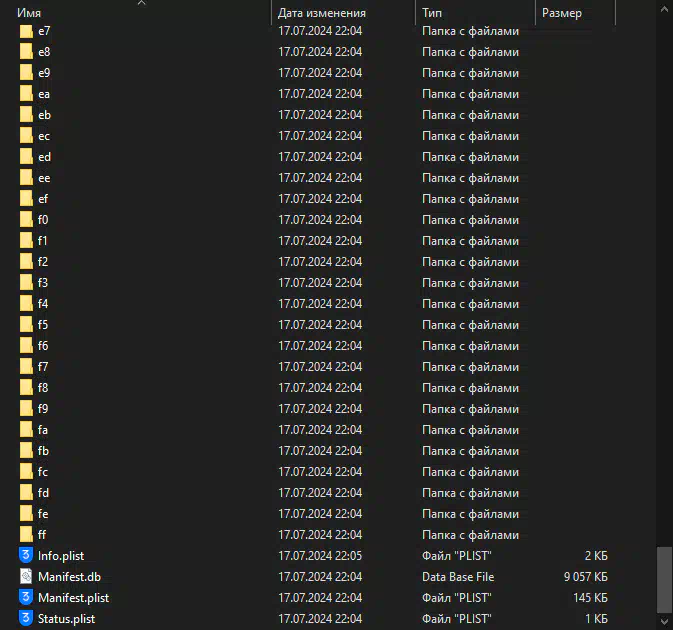This screenshot has height=630, width=673.
Task: Select the f8 folder icon
Action: point(26,388)
